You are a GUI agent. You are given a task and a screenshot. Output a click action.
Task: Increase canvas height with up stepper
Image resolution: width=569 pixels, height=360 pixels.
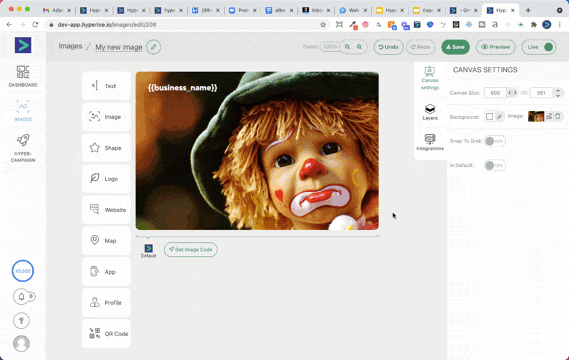pyautogui.click(x=558, y=90)
